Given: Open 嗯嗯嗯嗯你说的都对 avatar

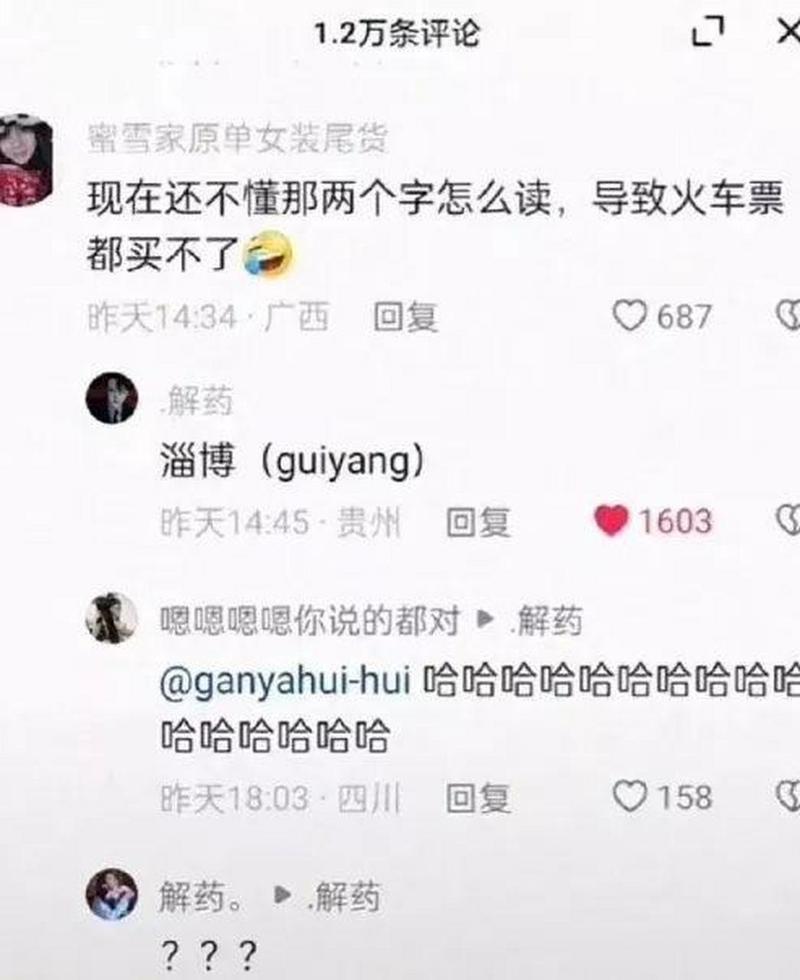Looking at the screenshot, I should pyautogui.click(x=112, y=619).
